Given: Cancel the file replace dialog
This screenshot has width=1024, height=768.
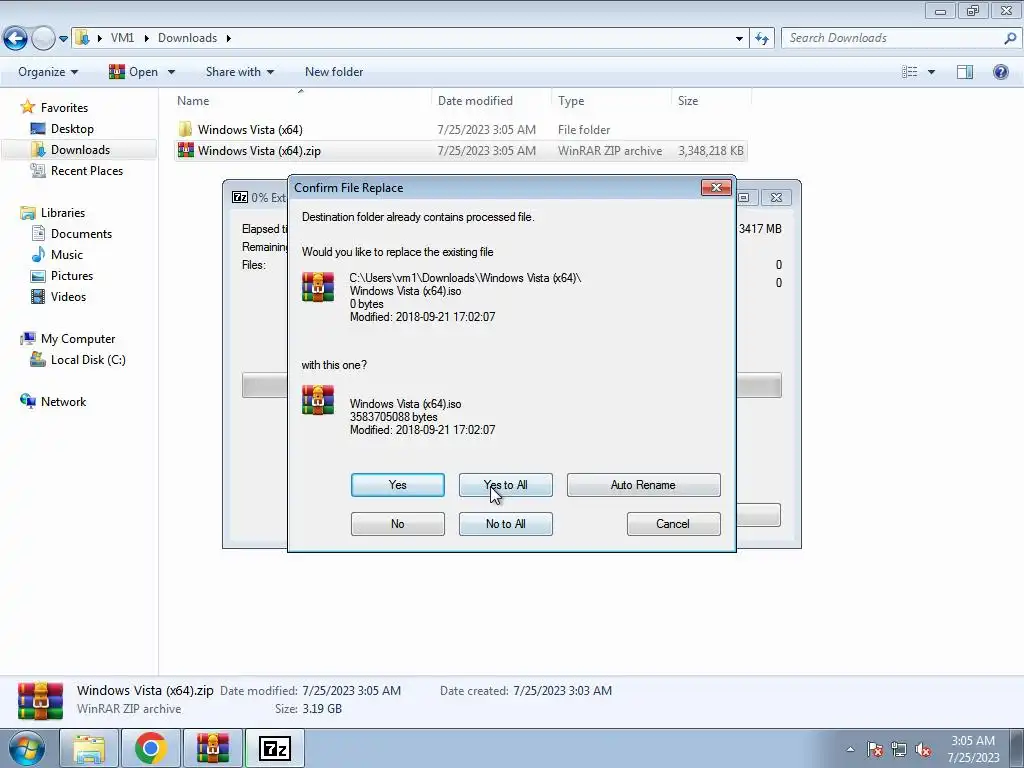Looking at the screenshot, I should pos(673,524).
